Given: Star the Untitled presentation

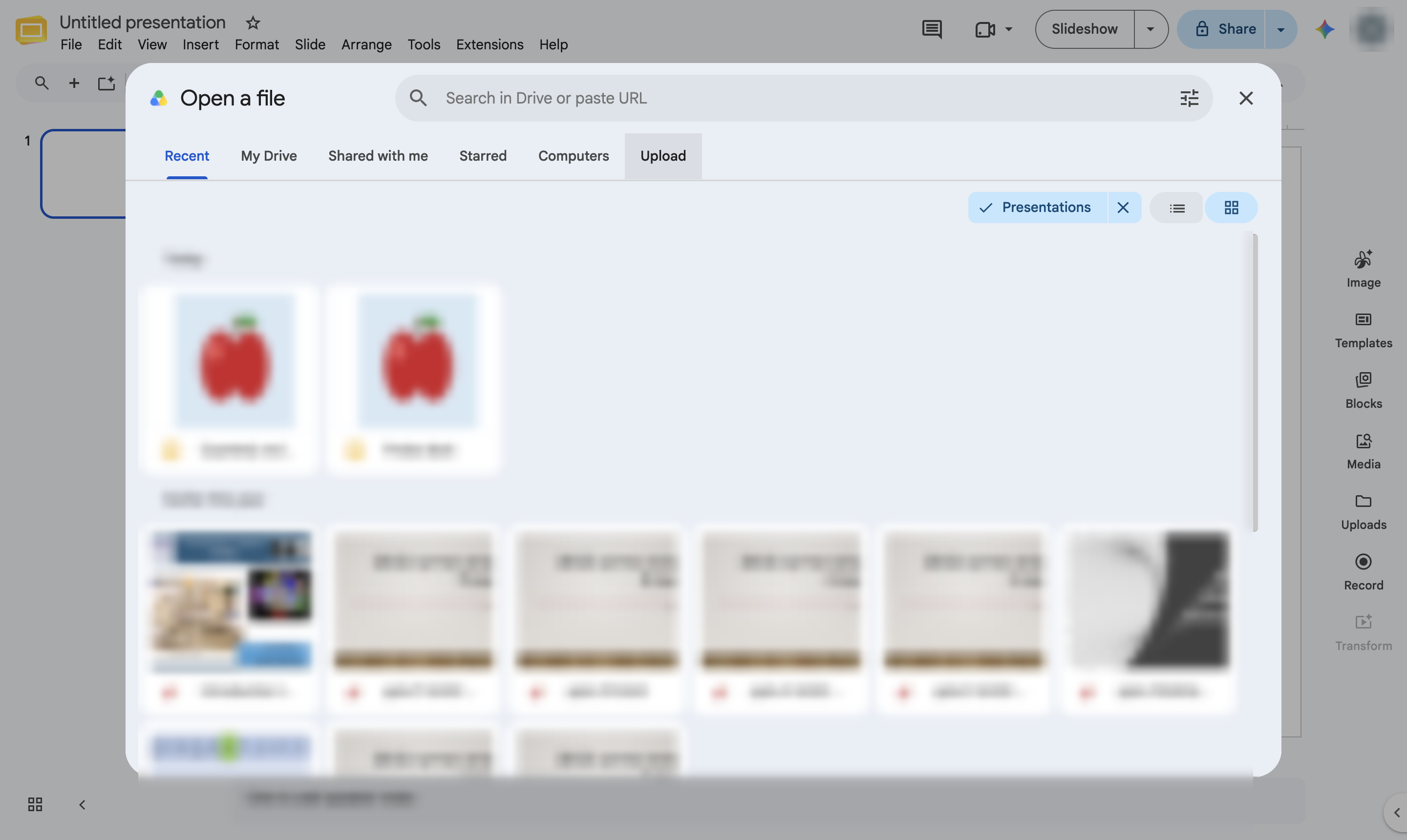Looking at the screenshot, I should coord(253,22).
